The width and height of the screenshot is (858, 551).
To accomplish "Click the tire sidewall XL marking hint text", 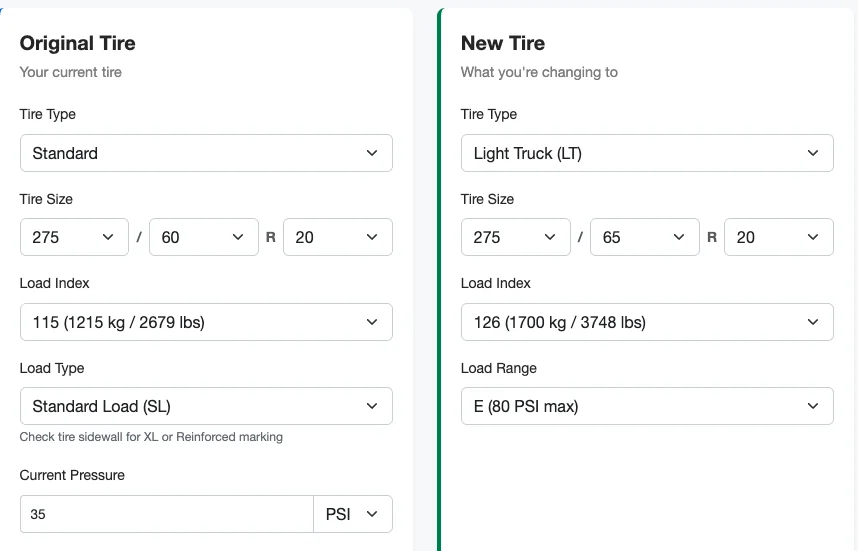I will [151, 437].
